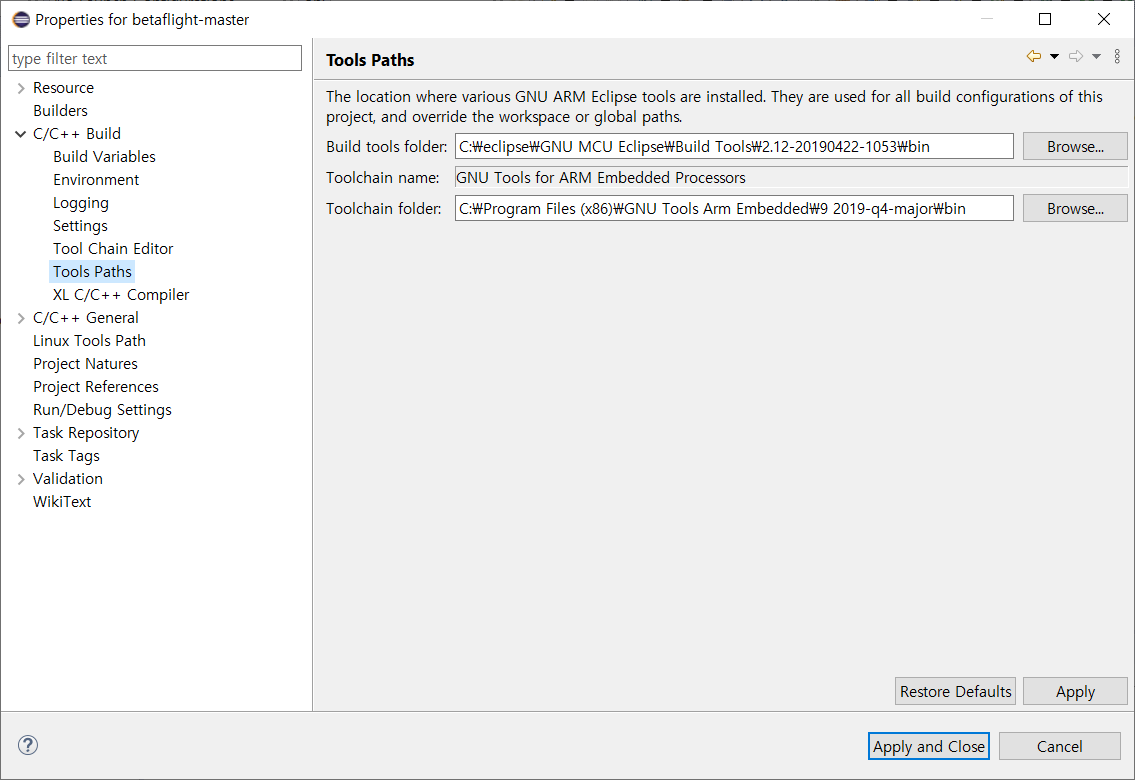Select the Validation item
This screenshot has height=780, width=1135.
(x=68, y=479)
